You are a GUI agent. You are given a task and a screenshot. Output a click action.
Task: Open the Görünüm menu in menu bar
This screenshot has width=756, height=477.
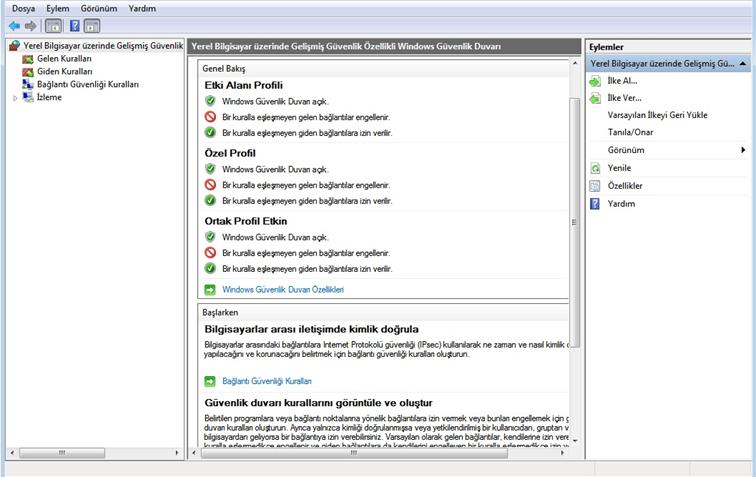click(99, 8)
